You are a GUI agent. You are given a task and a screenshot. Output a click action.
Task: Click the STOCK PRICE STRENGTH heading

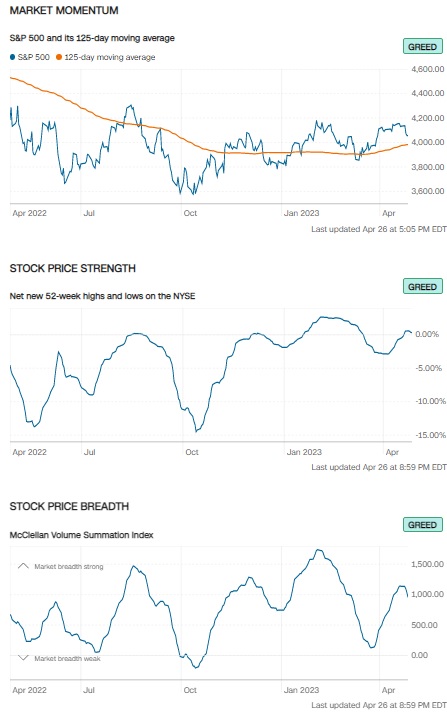point(73,268)
